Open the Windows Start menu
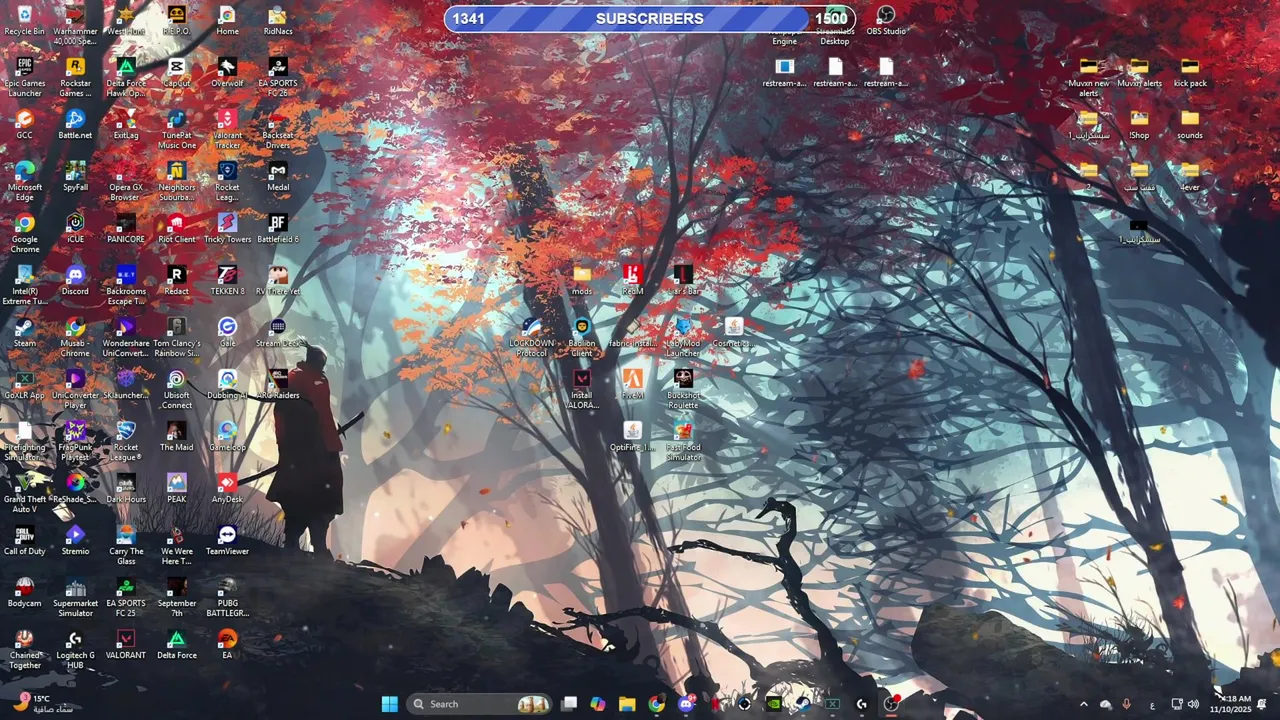This screenshot has width=1280, height=720. click(x=389, y=704)
